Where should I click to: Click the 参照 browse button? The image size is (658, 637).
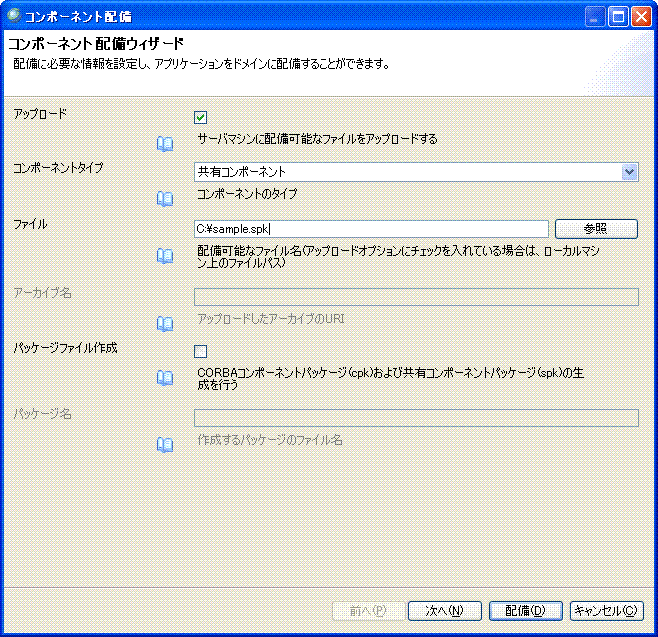tap(596, 229)
